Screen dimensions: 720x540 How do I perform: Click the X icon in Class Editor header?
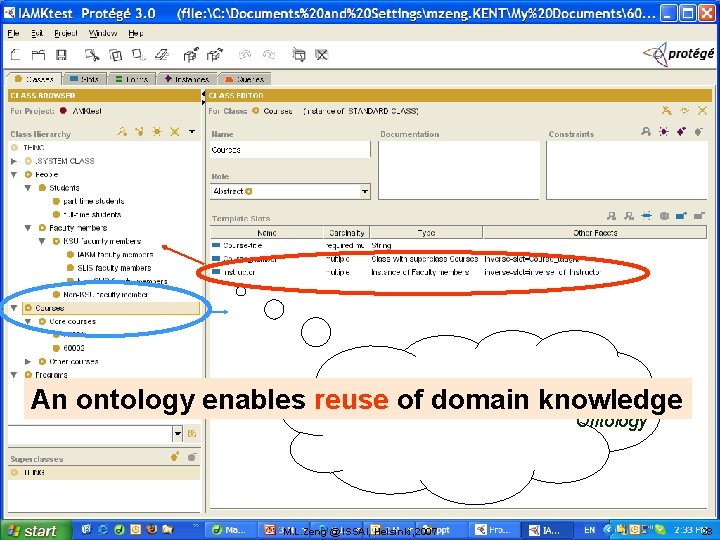[702, 111]
